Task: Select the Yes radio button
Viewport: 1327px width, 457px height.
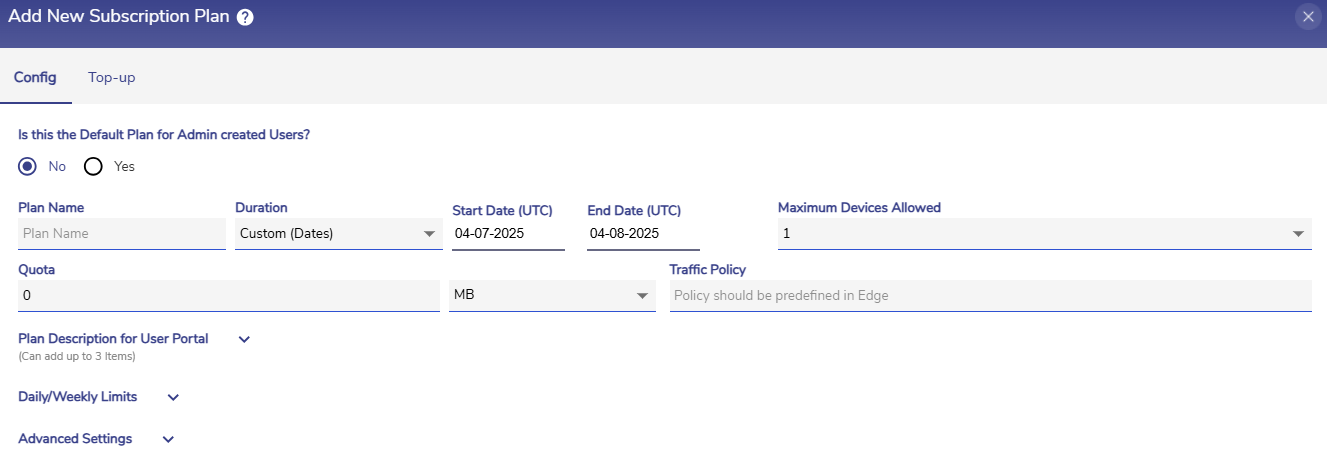Action: click(94, 166)
